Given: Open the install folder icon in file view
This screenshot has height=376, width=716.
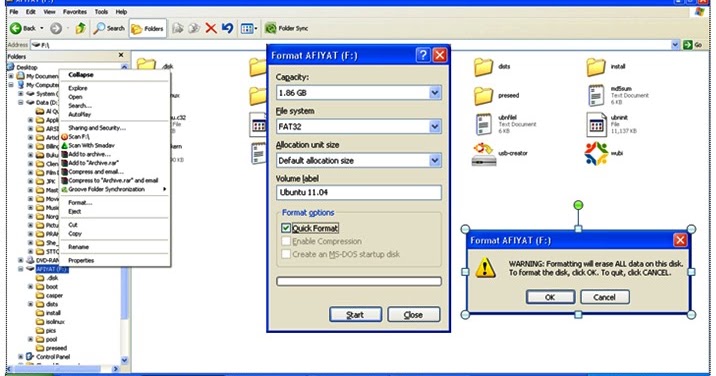Looking at the screenshot, I should (596, 67).
